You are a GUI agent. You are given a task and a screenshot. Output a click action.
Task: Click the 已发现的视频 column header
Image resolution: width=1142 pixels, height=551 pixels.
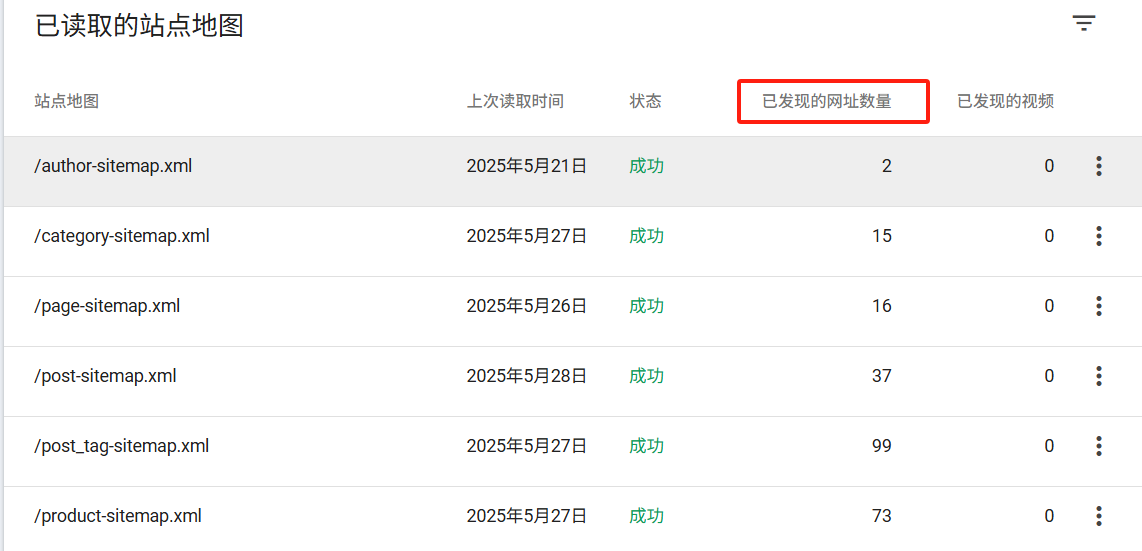point(1005,101)
